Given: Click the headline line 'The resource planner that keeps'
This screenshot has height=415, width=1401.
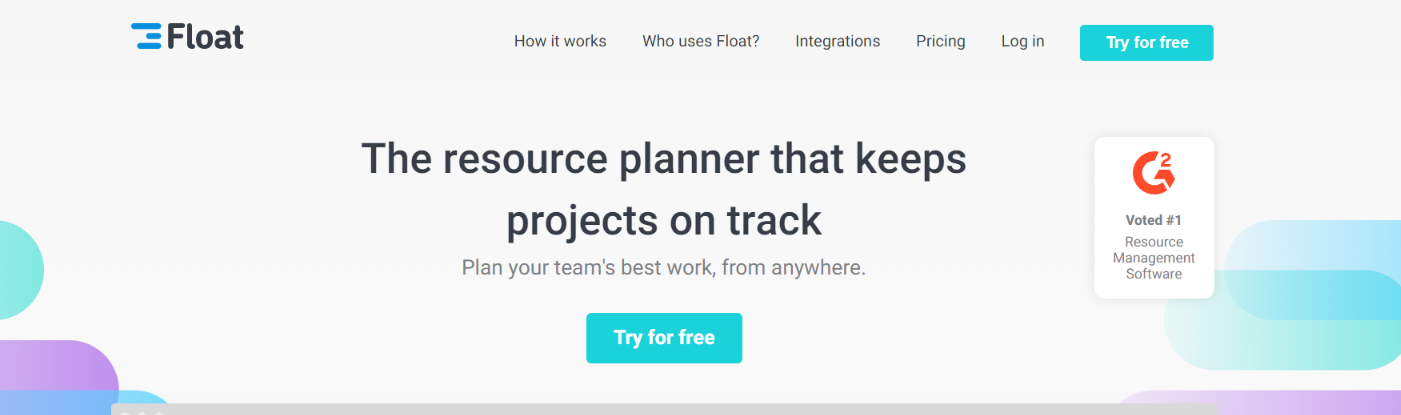Looking at the screenshot, I should click(x=664, y=160).
